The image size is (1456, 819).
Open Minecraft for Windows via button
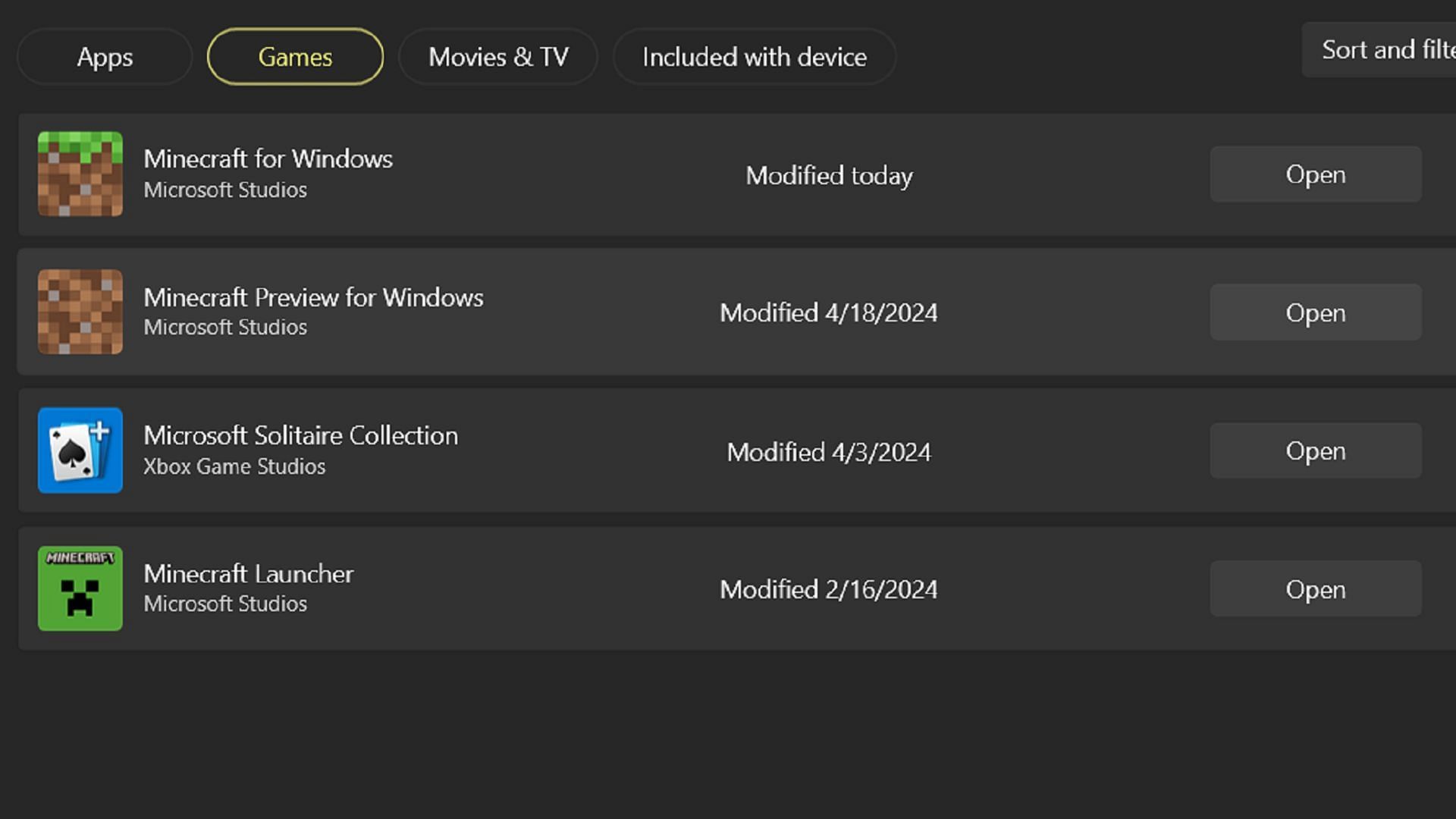pos(1315,174)
